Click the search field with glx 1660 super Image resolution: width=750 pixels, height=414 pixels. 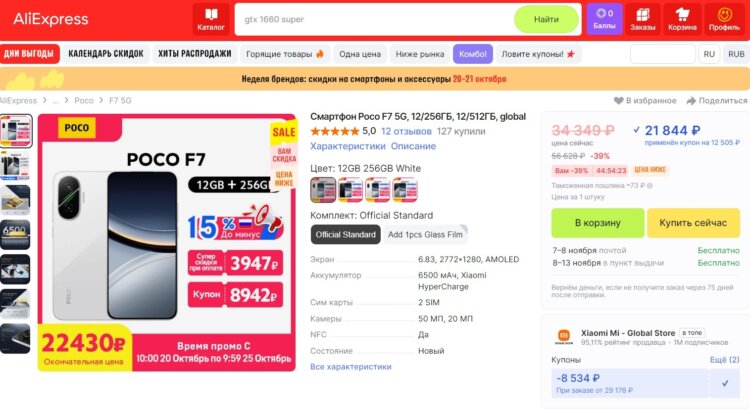click(x=375, y=19)
